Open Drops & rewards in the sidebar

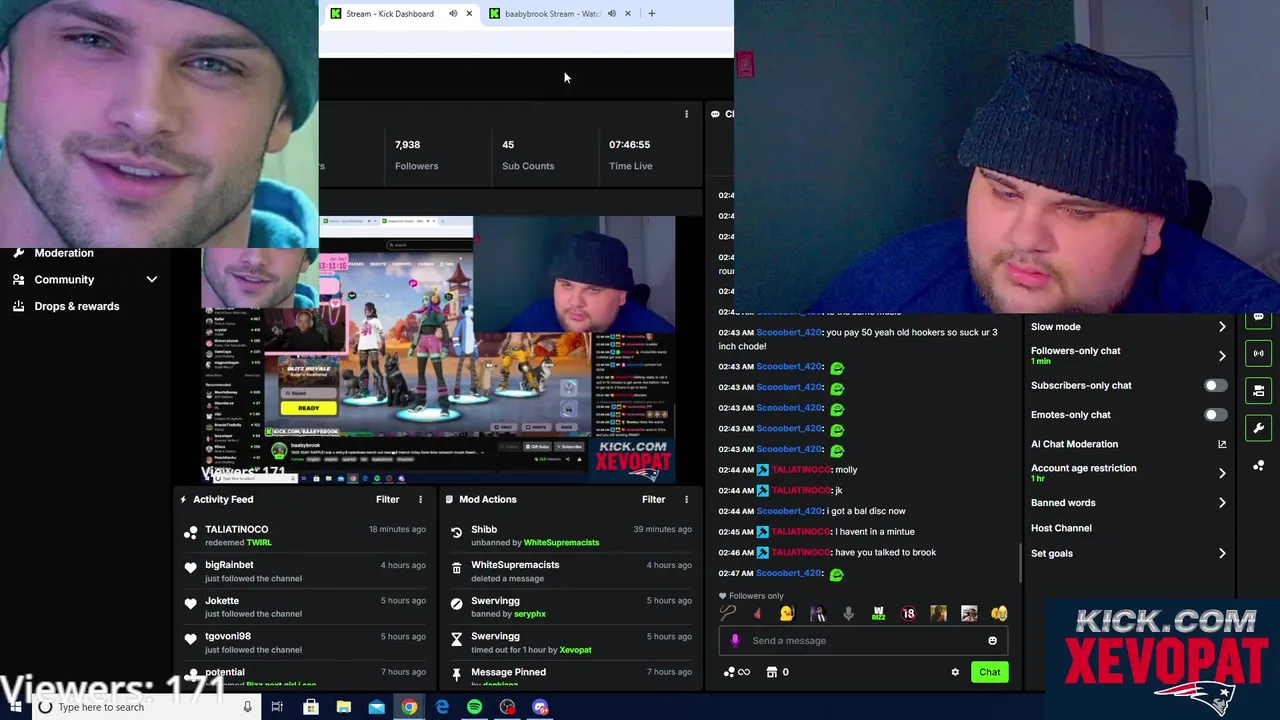pos(77,306)
